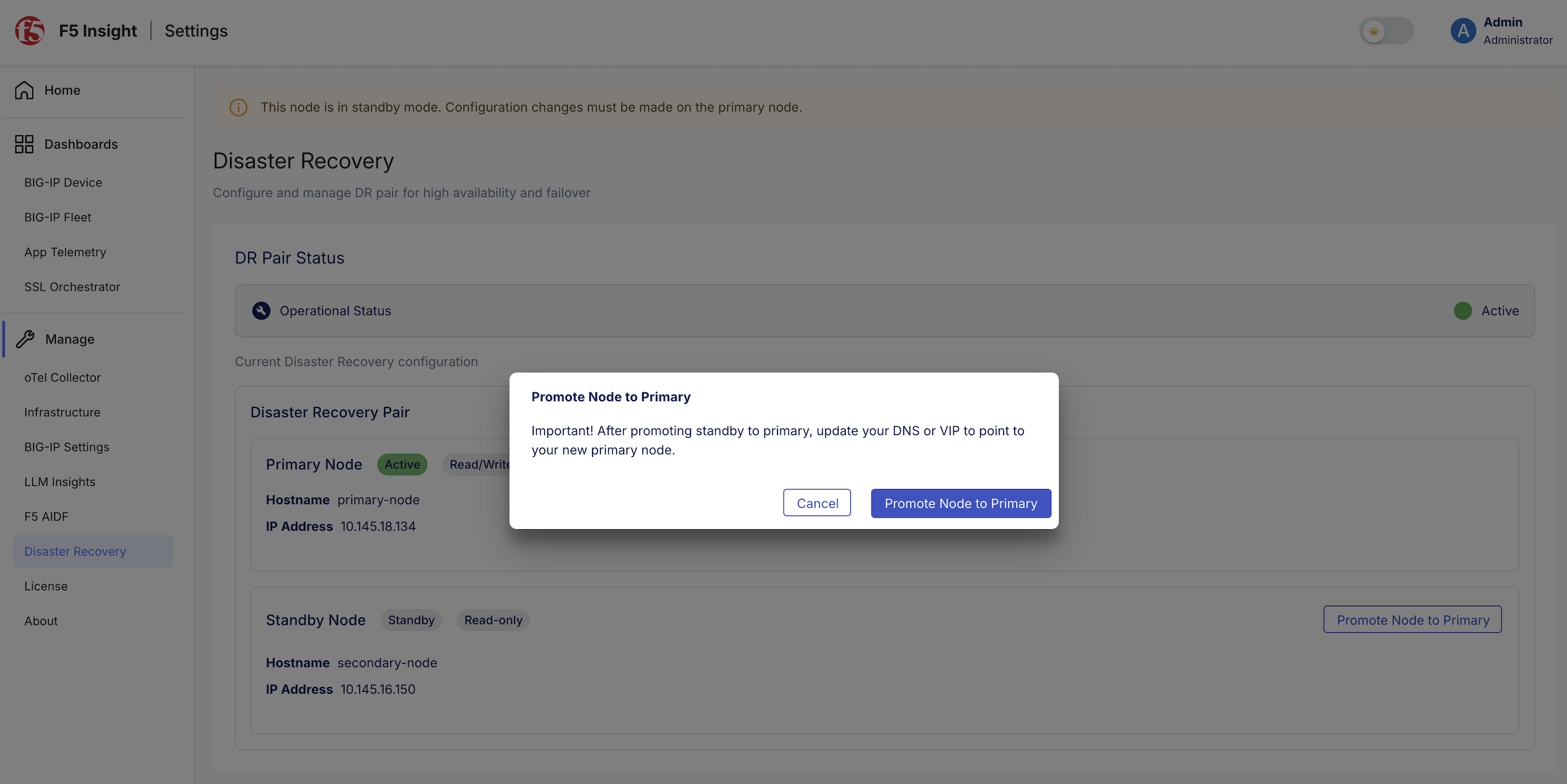Screen dimensions: 1567x784
Task: Cancel the promote node dialog
Action: (x=817, y=503)
